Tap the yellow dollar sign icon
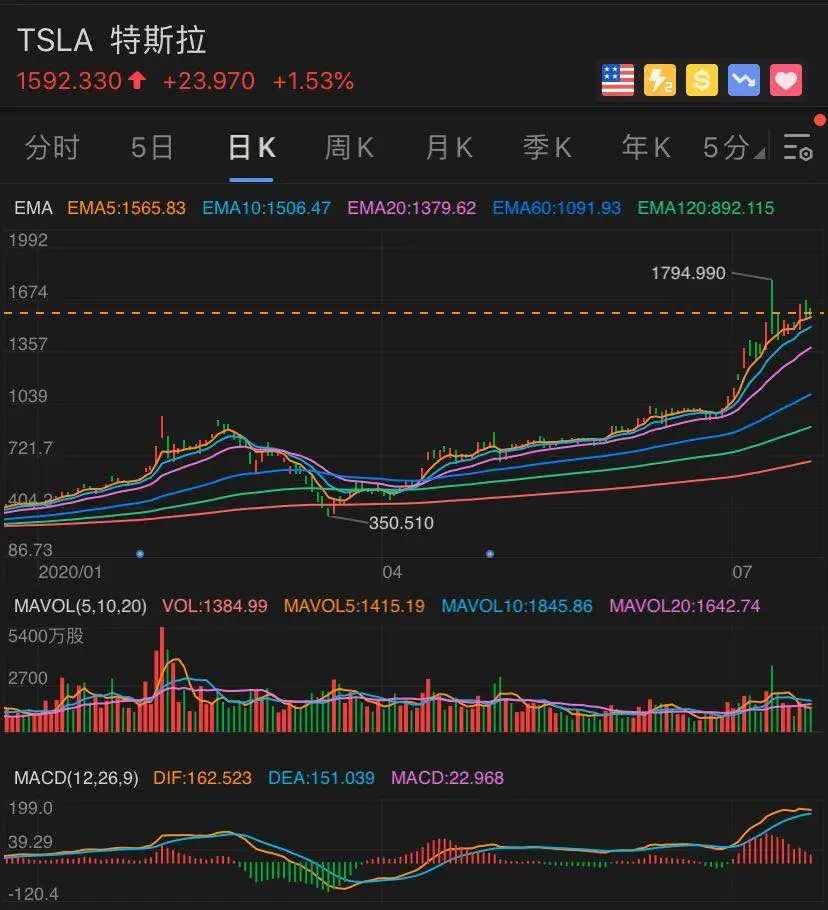The height and width of the screenshot is (910, 828). [702, 80]
